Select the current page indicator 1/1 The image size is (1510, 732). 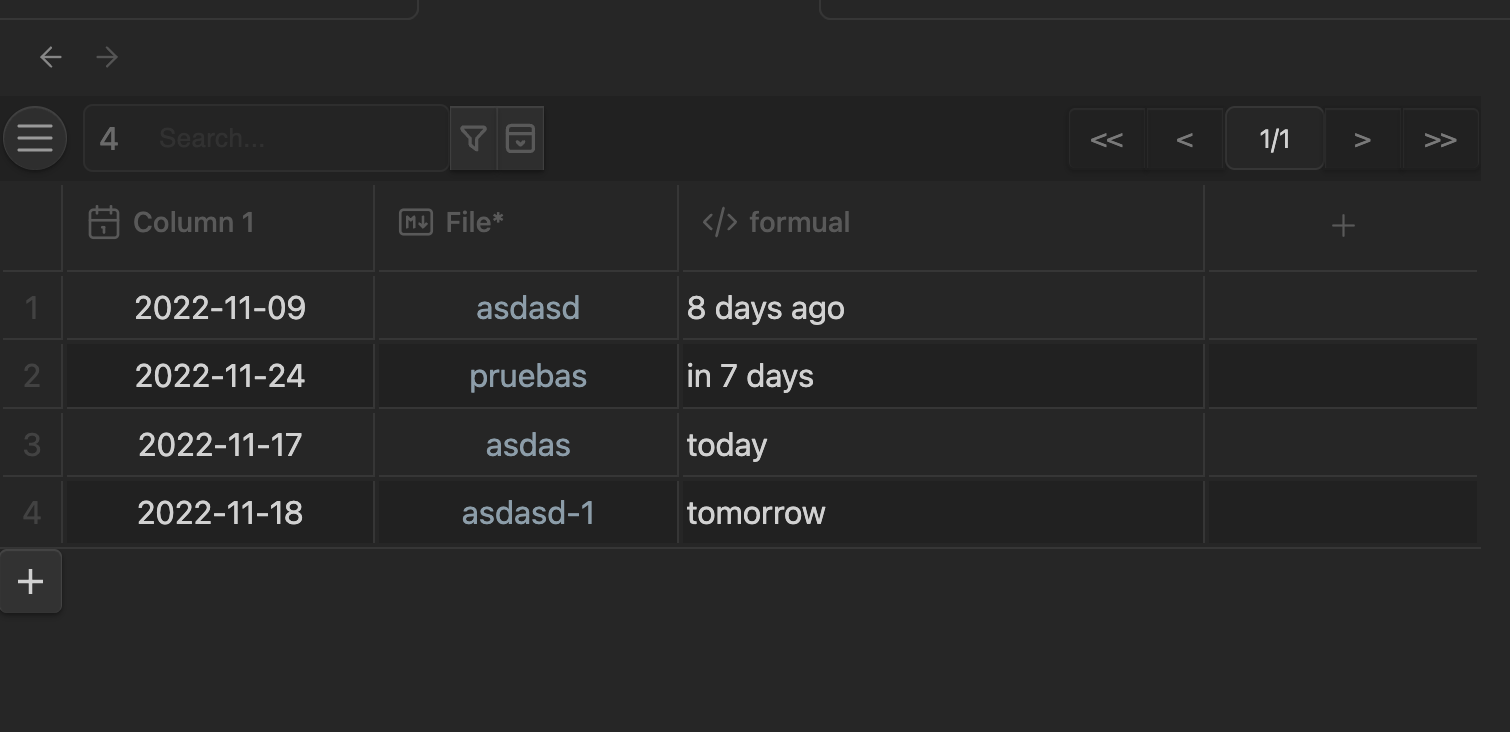point(1274,139)
